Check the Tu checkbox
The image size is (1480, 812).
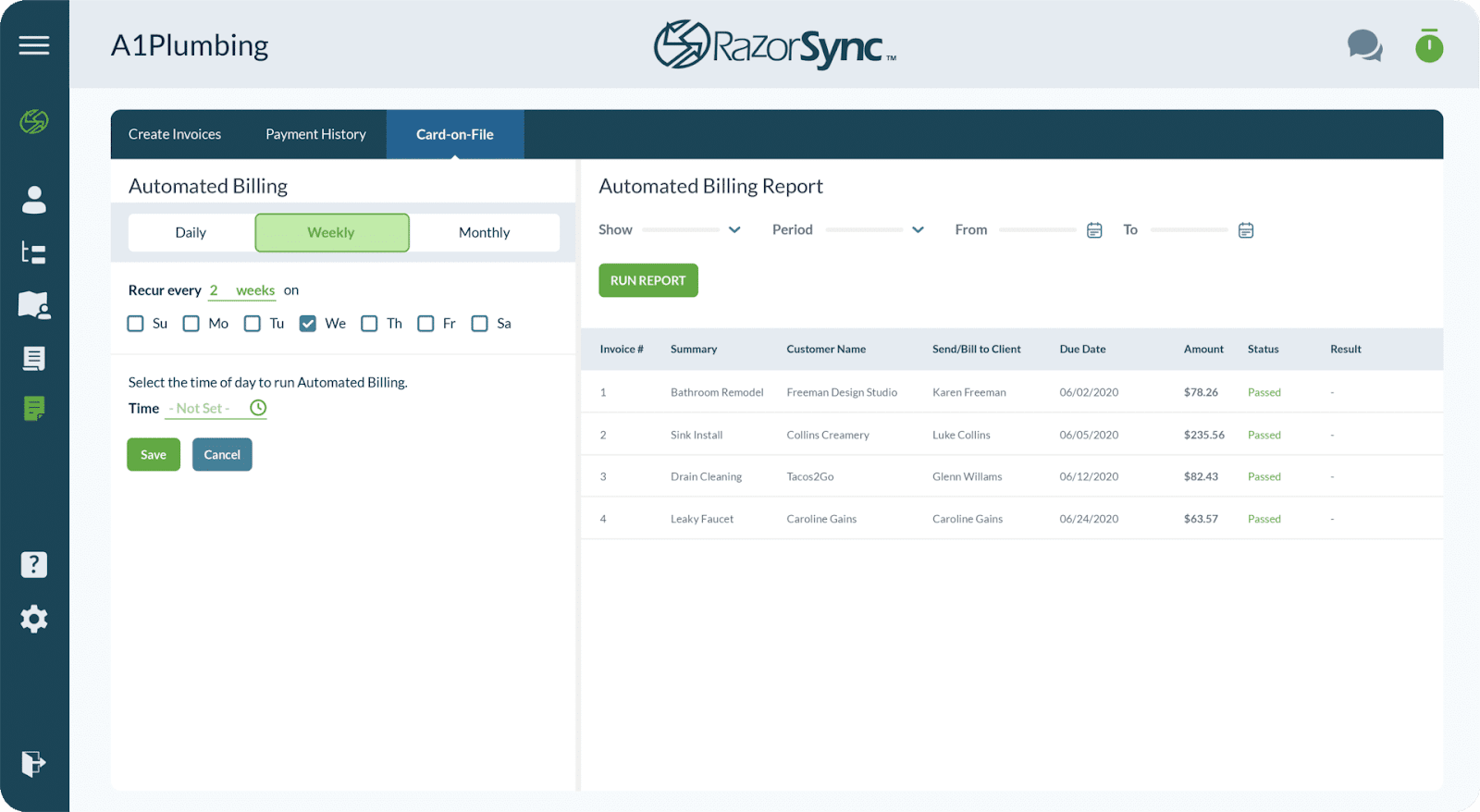click(x=253, y=324)
